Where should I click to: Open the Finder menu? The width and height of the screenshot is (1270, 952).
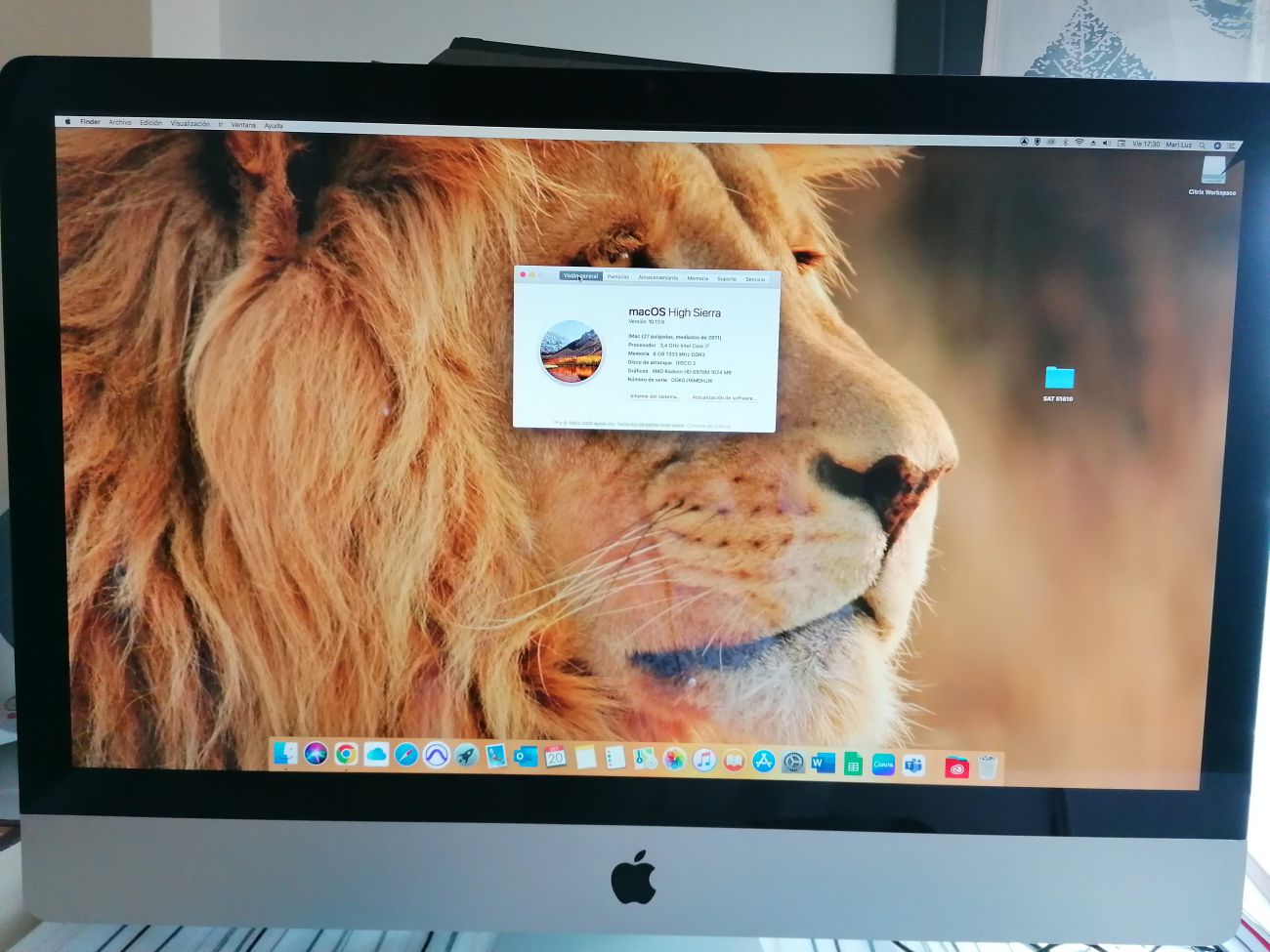90,122
